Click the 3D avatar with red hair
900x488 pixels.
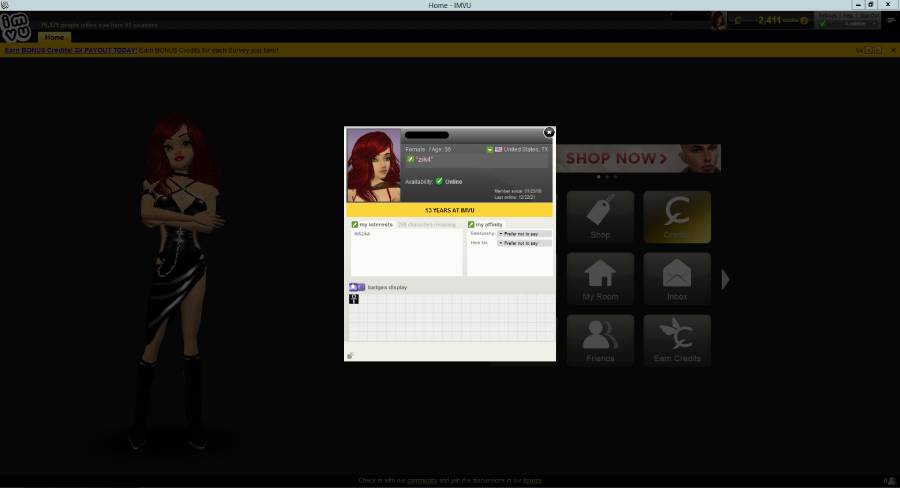coord(178,281)
